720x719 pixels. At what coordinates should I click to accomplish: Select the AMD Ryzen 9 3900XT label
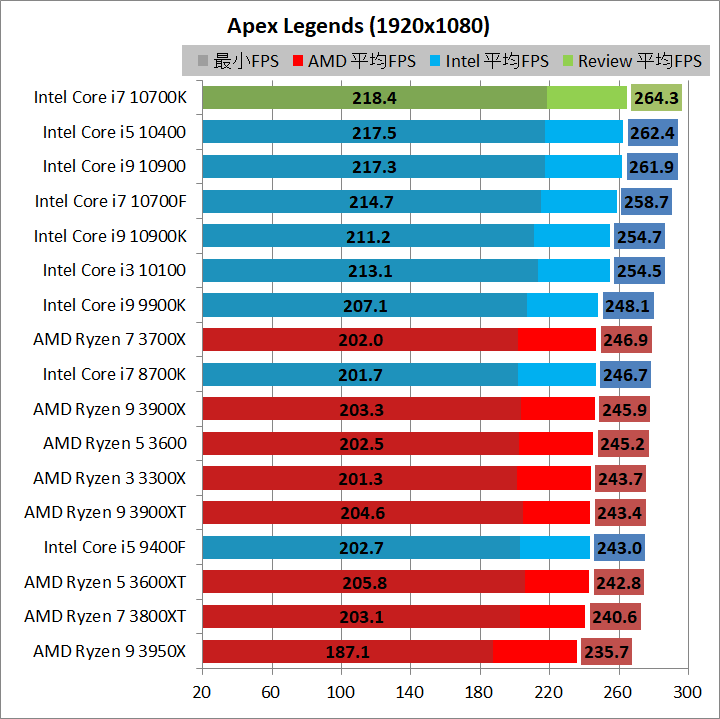(105, 512)
